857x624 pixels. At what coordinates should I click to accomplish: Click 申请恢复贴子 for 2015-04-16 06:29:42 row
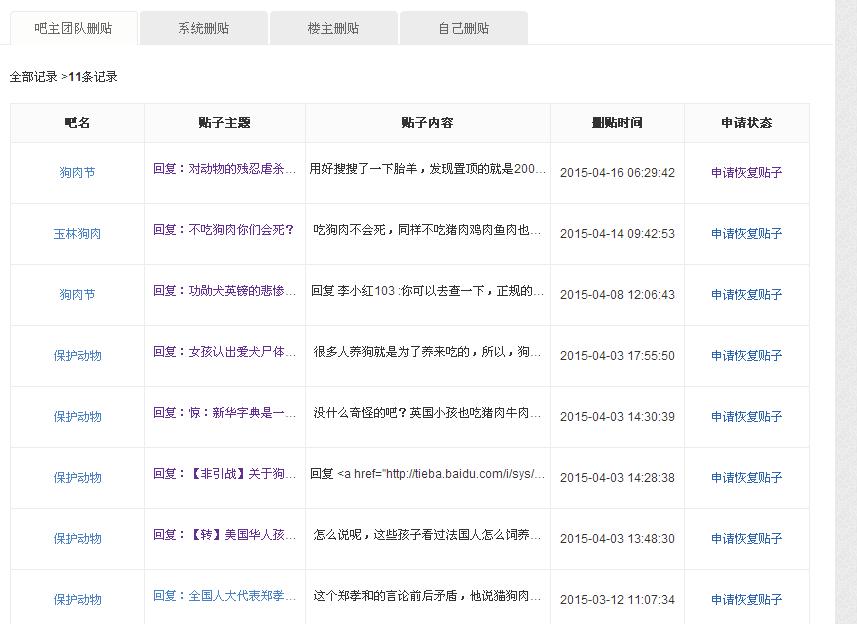tap(747, 173)
